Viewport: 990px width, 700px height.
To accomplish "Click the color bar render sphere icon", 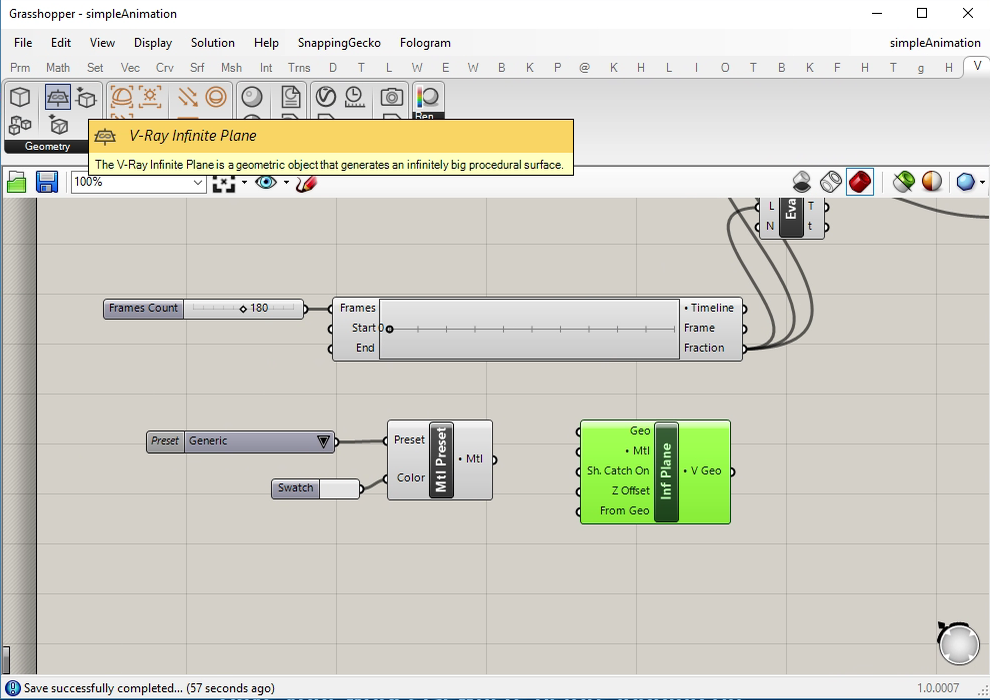I will pos(428,97).
